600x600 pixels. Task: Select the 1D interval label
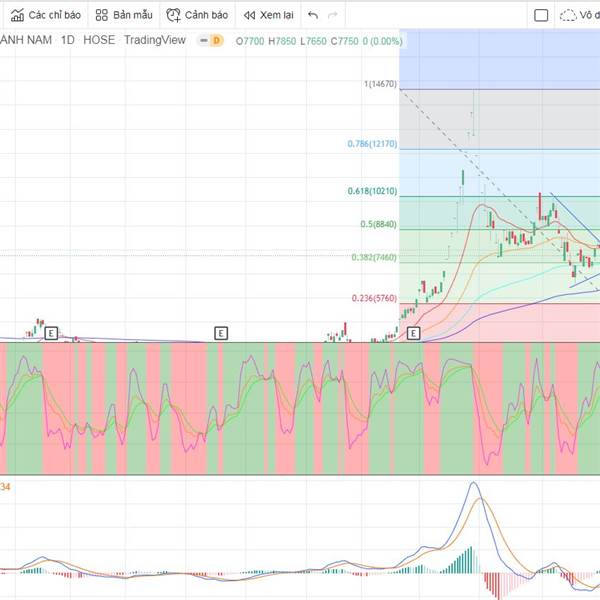[68, 40]
